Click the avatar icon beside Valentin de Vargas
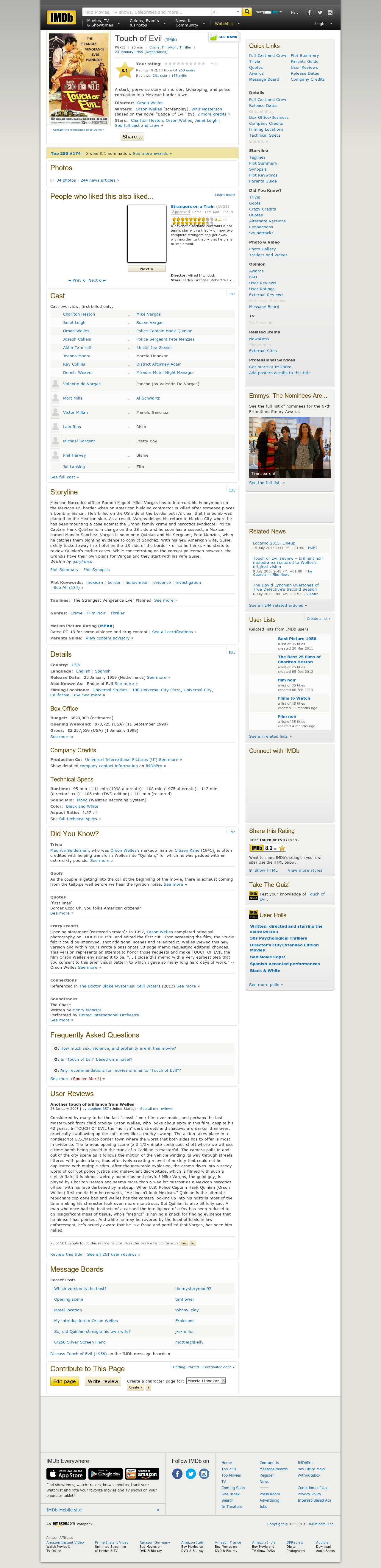This screenshot has width=381, height=1568. coord(55,383)
